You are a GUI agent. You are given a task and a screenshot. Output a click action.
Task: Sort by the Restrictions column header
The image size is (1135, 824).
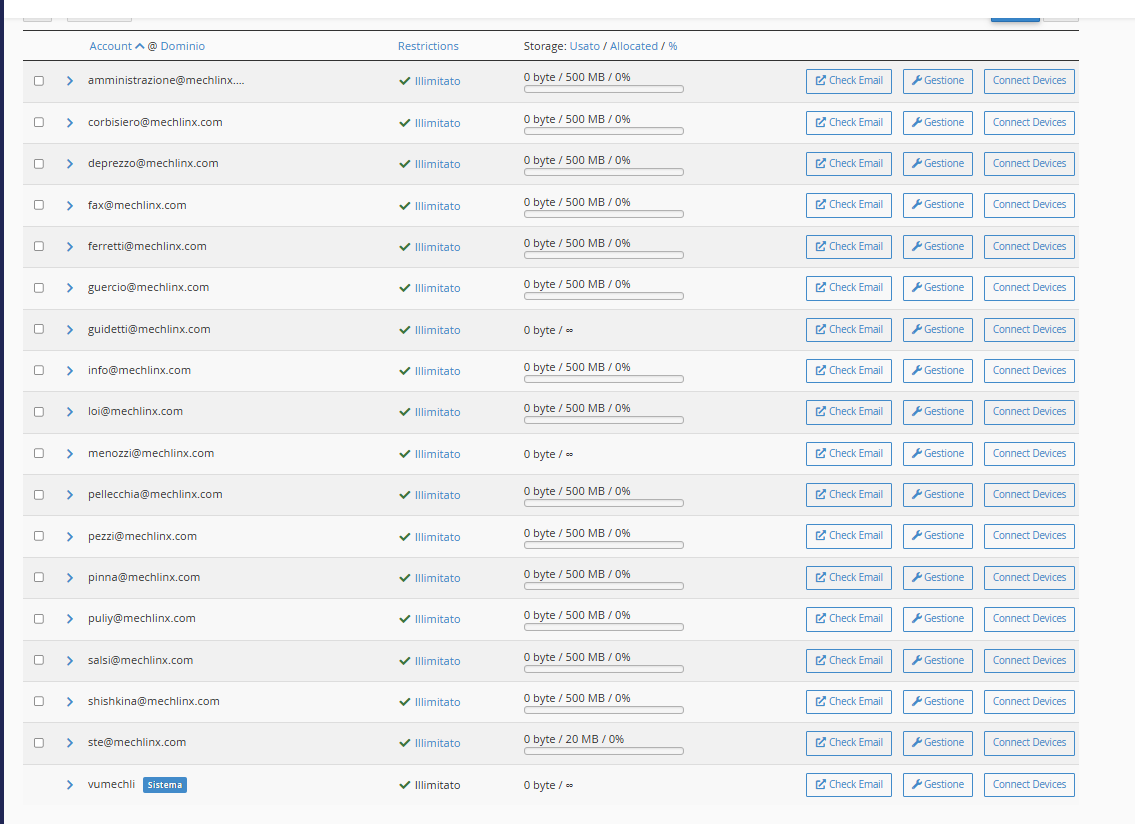click(428, 46)
